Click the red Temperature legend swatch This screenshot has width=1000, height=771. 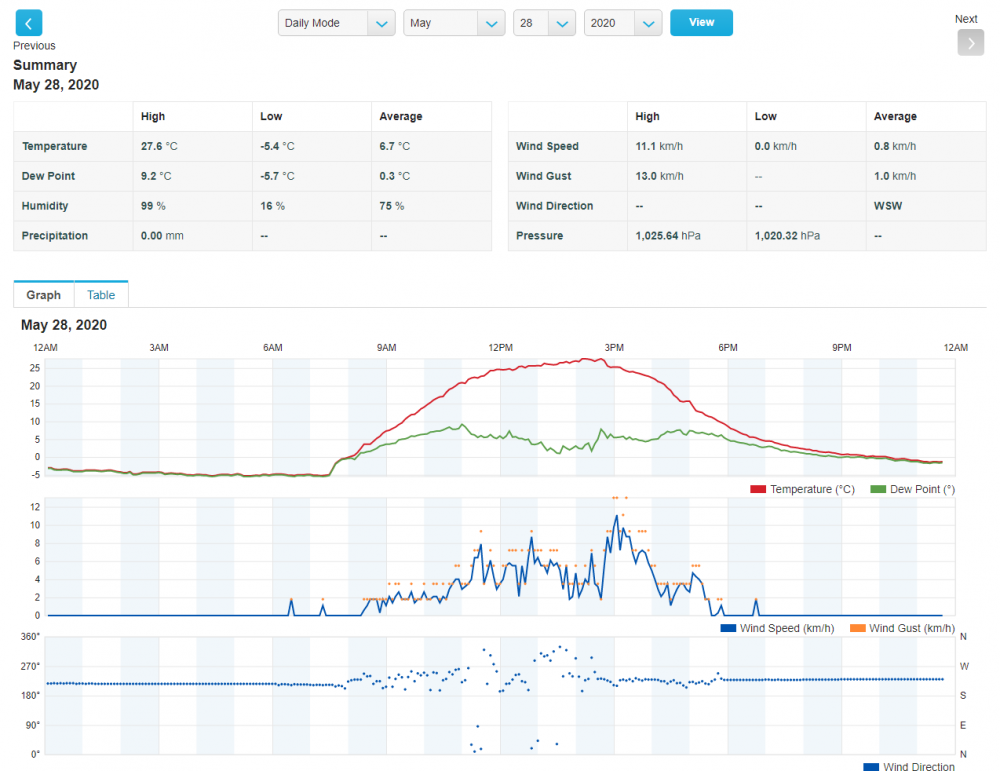coord(758,489)
